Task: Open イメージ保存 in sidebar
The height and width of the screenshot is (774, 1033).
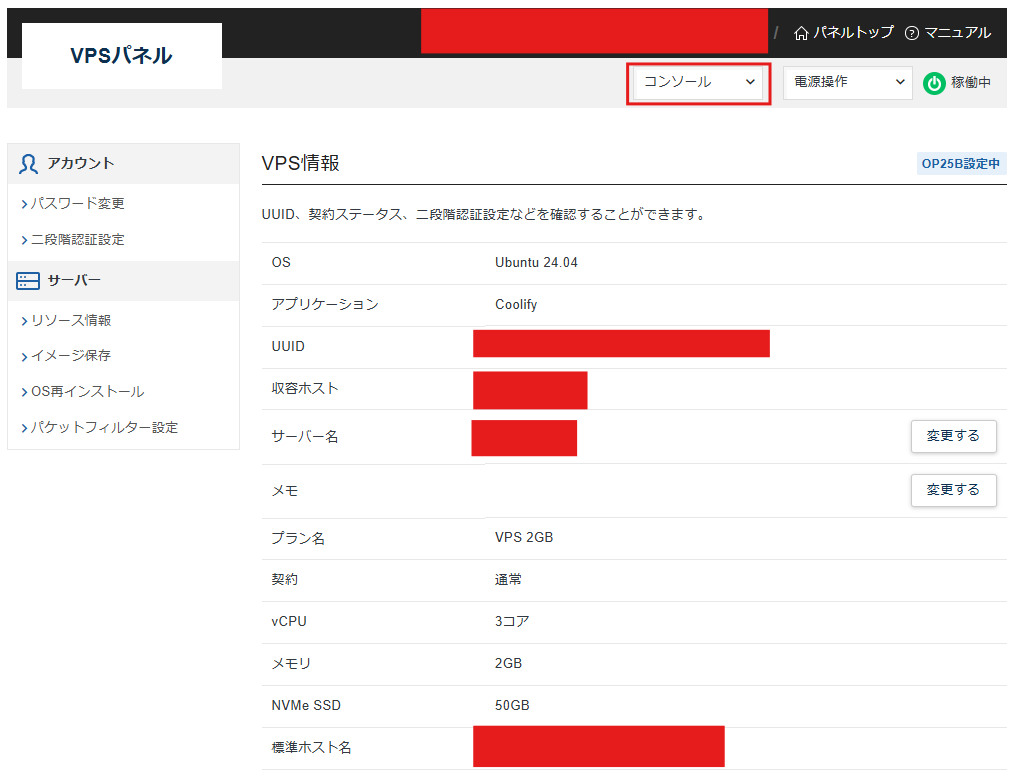Action: (x=71, y=356)
